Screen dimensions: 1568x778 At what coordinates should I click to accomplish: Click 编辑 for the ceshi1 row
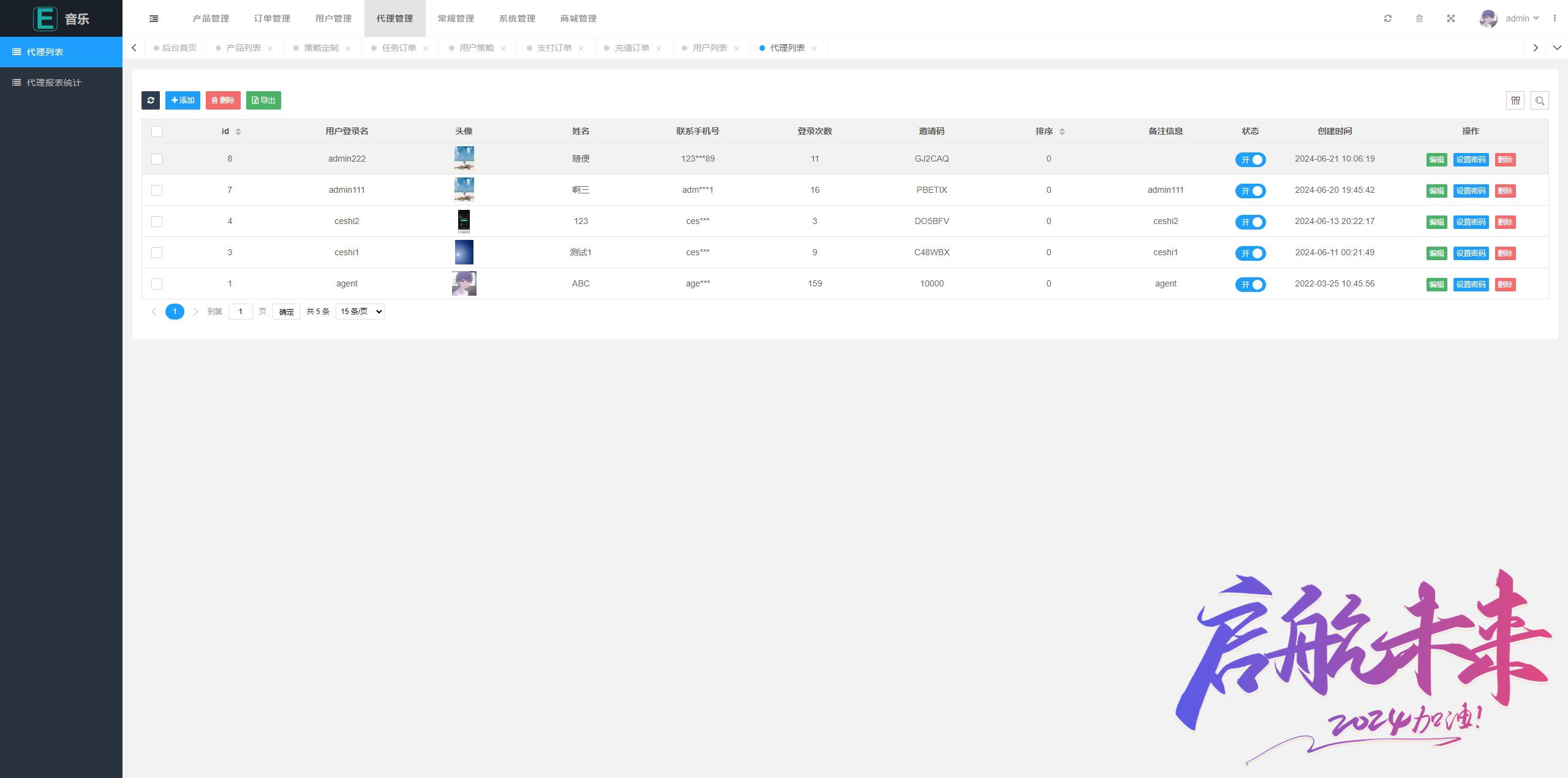1436,253
